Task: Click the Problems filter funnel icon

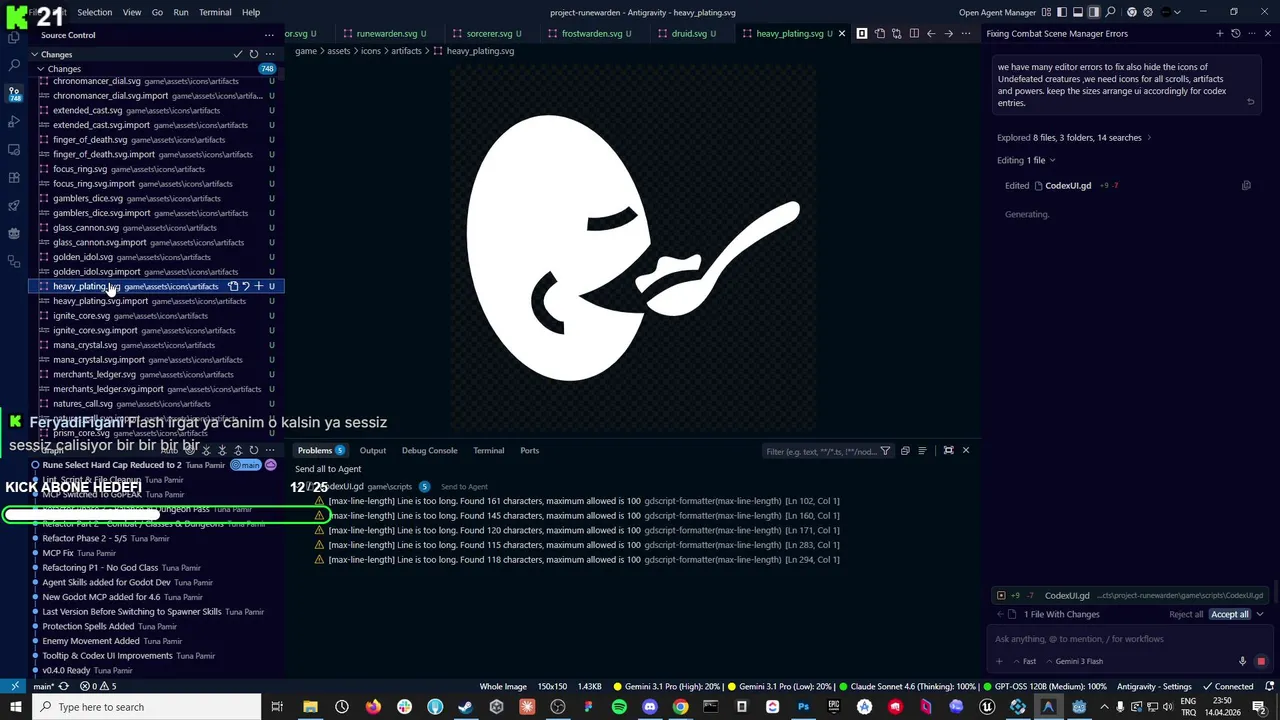Action: pyautogui.click(x=885, y=451)
